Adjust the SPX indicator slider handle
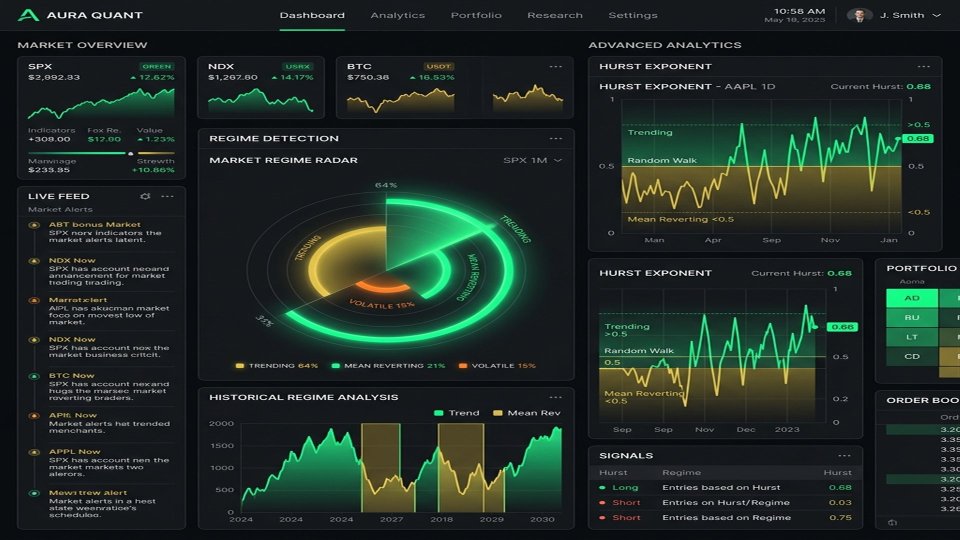The image size is (960, 540). (x=130, y=153)
